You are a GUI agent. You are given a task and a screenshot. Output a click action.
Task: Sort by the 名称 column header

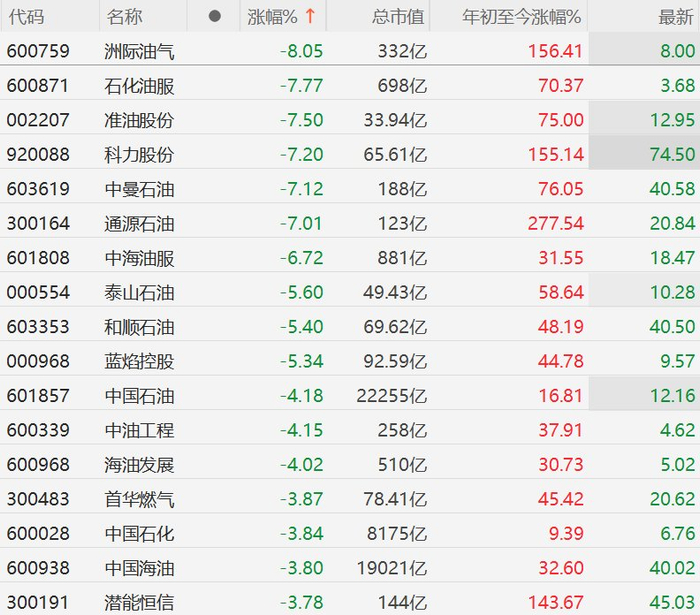[x=125, y=17]
